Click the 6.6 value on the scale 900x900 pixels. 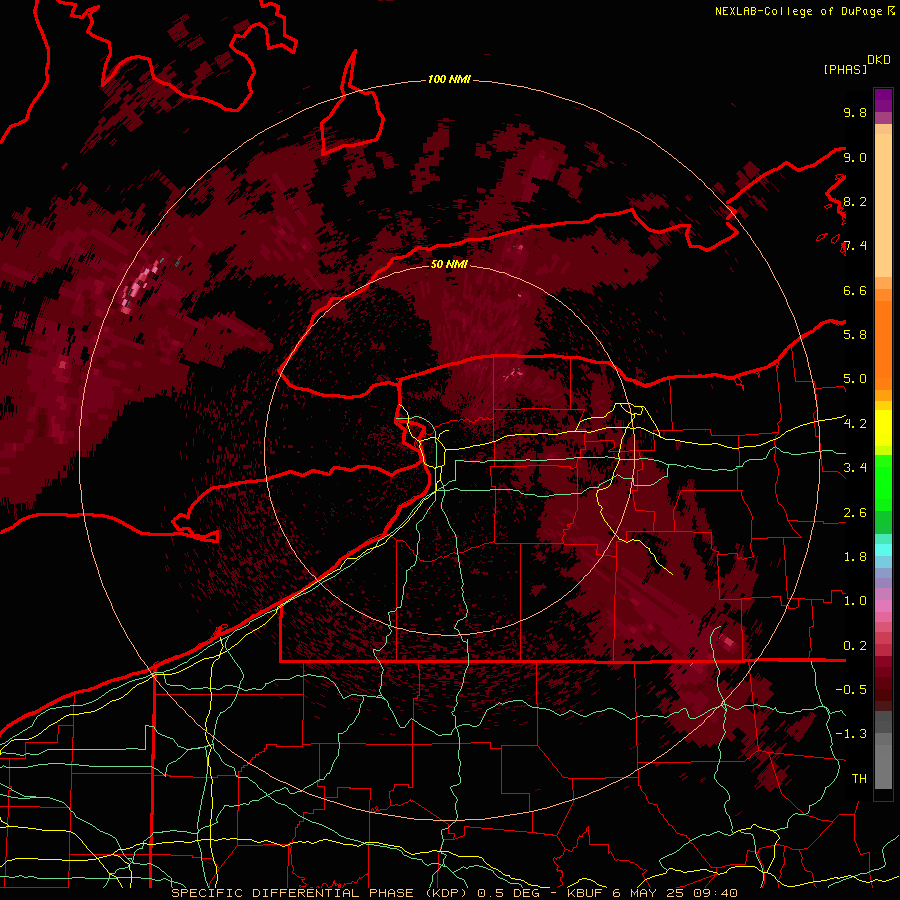pyautogui.click(x=855, y=290)
